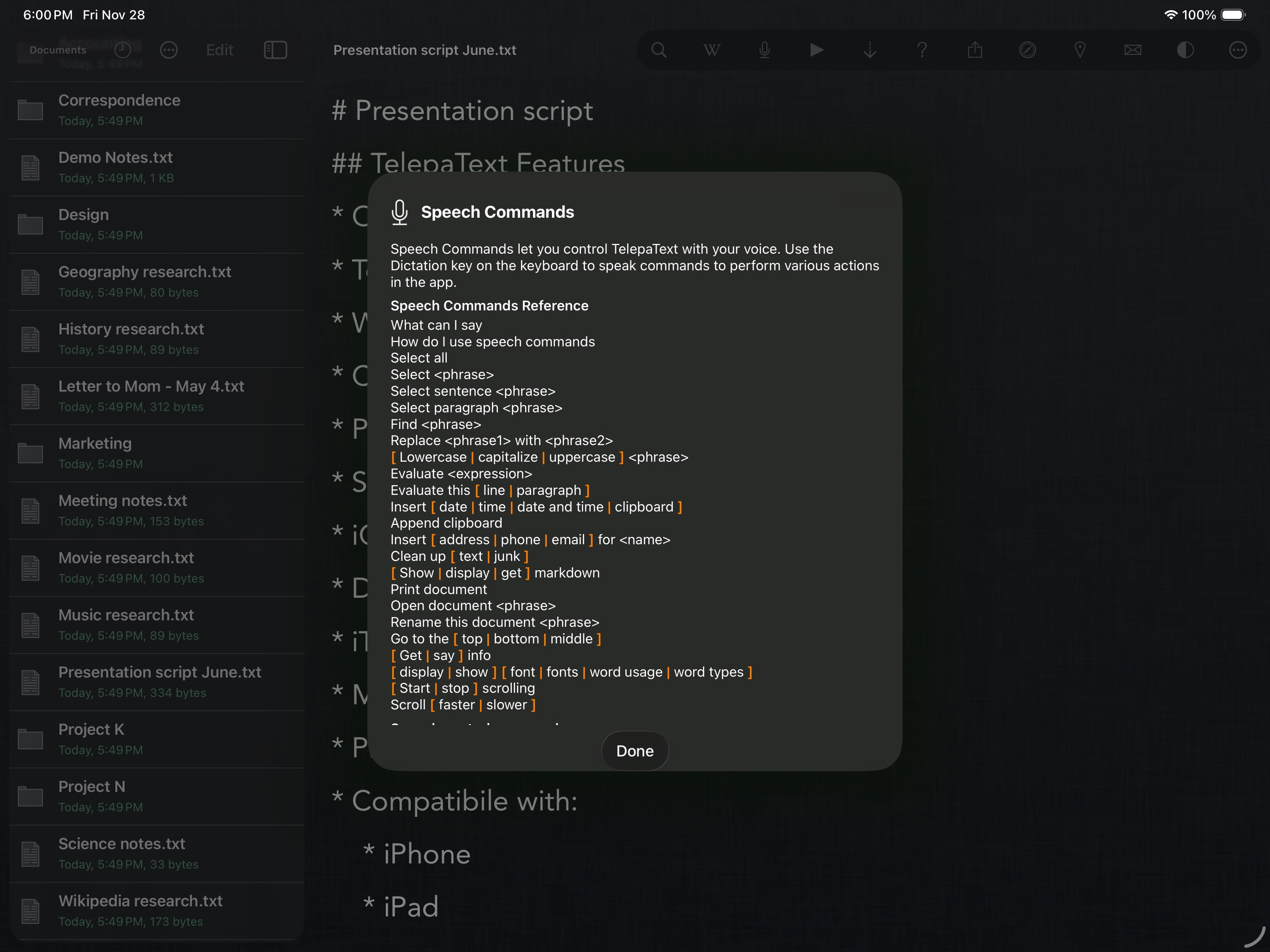Tap the Project K folder icon
1270x952 pixels.
click(x=30, y=739)
